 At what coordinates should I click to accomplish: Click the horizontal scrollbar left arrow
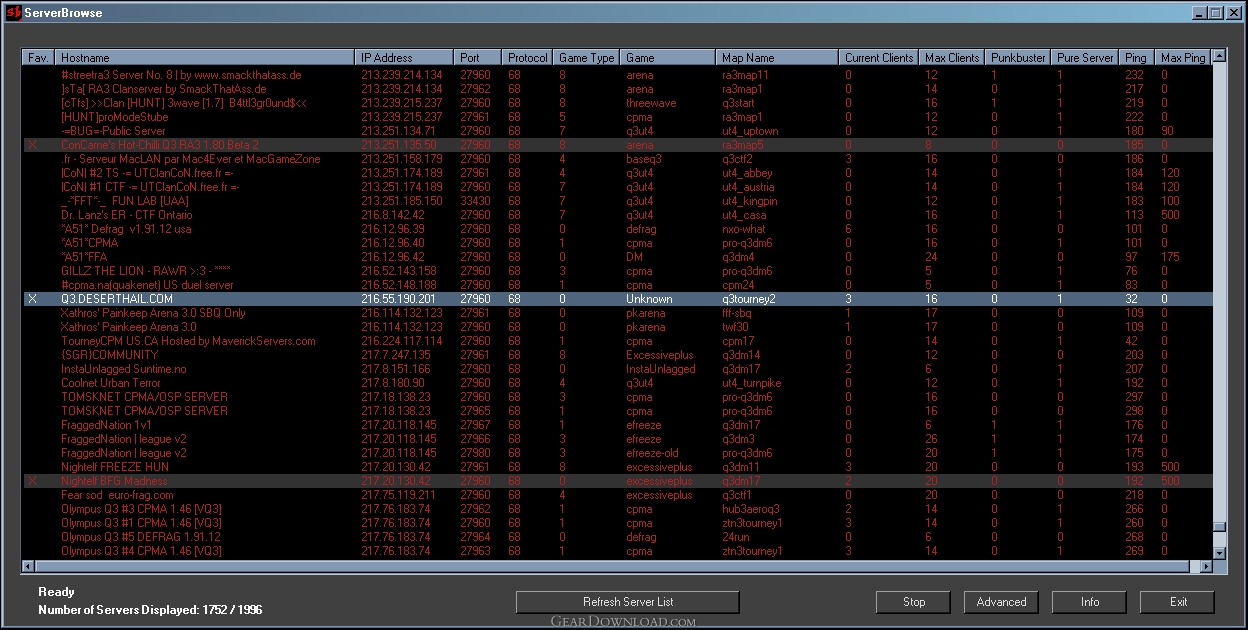click(x=29, y=567)
